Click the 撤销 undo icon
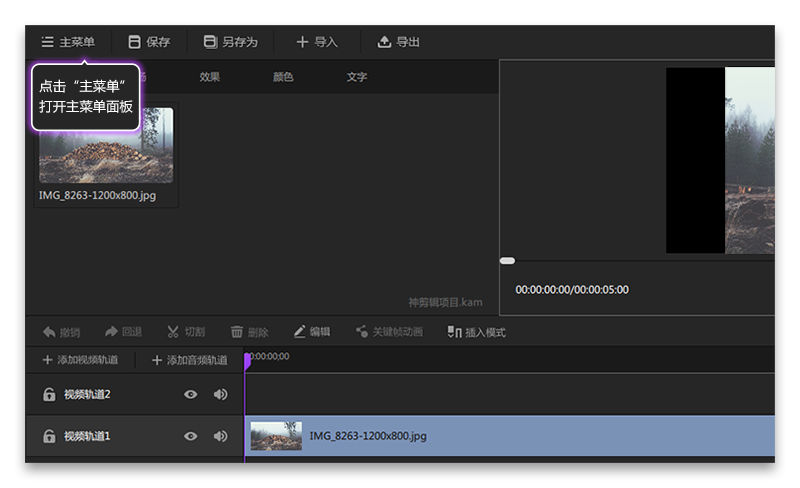The width and height of the screenshot is (800, 488). click(49, 332)
